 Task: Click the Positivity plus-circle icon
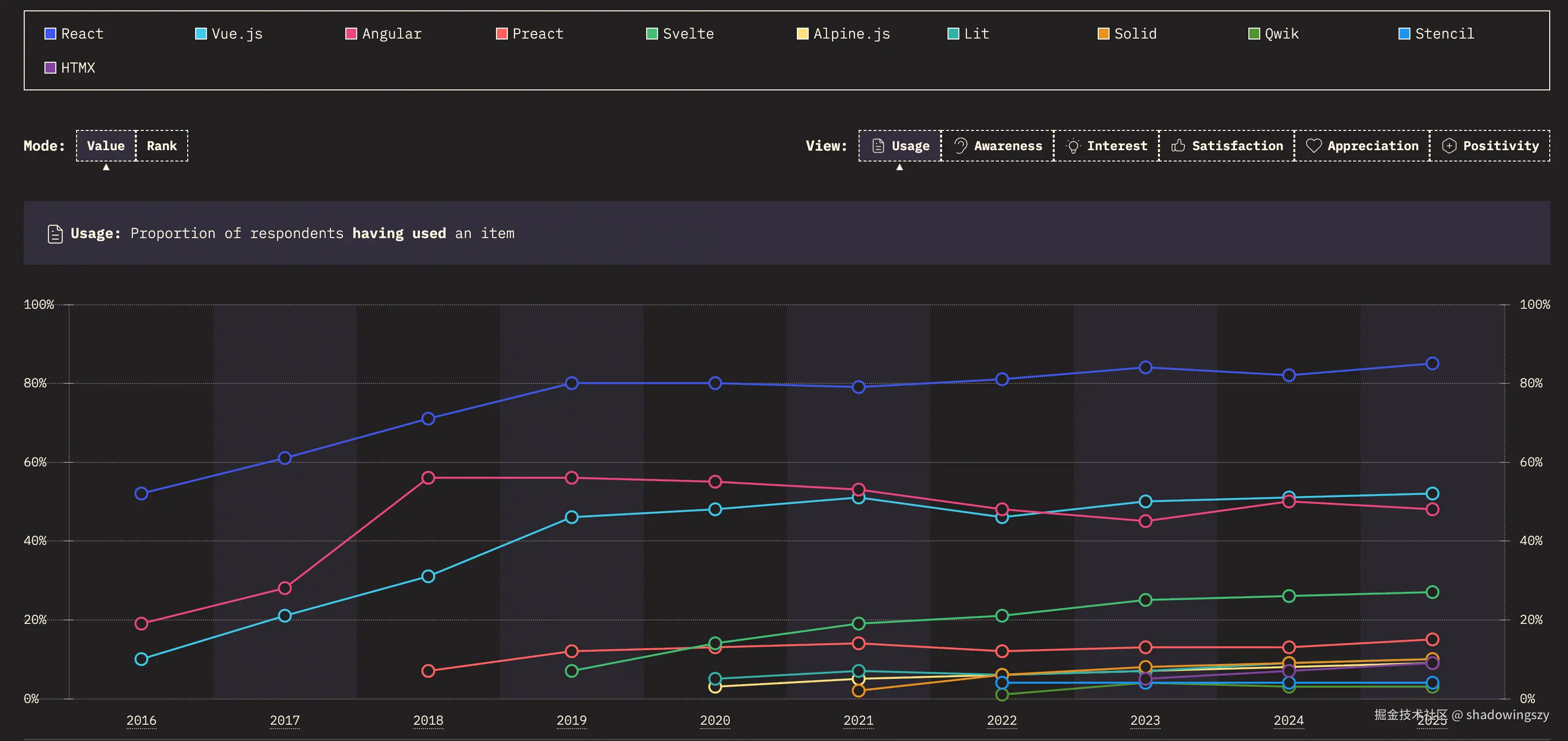1449,146
